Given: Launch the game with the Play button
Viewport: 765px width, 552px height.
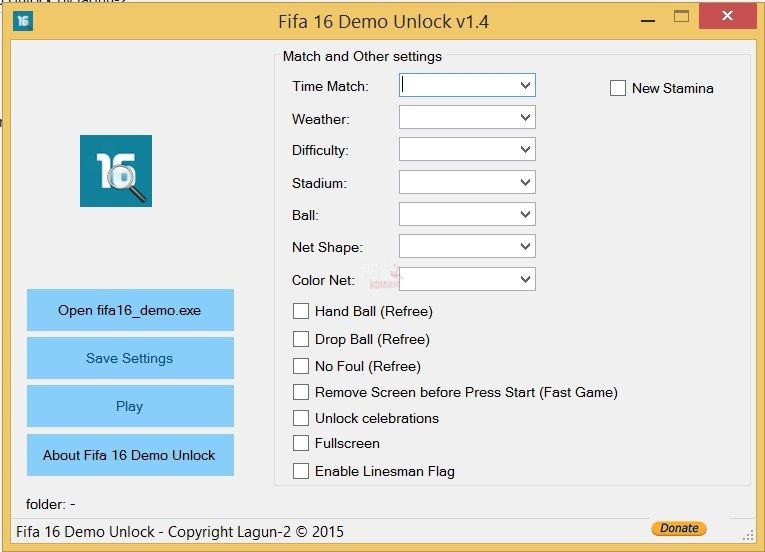Looking at the screenshot, I should pos(130,406).
